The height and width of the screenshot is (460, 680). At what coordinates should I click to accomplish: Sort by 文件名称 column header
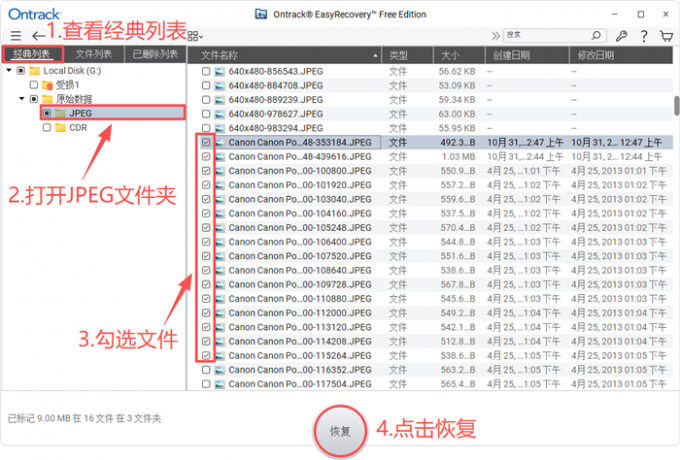(285, 55)
